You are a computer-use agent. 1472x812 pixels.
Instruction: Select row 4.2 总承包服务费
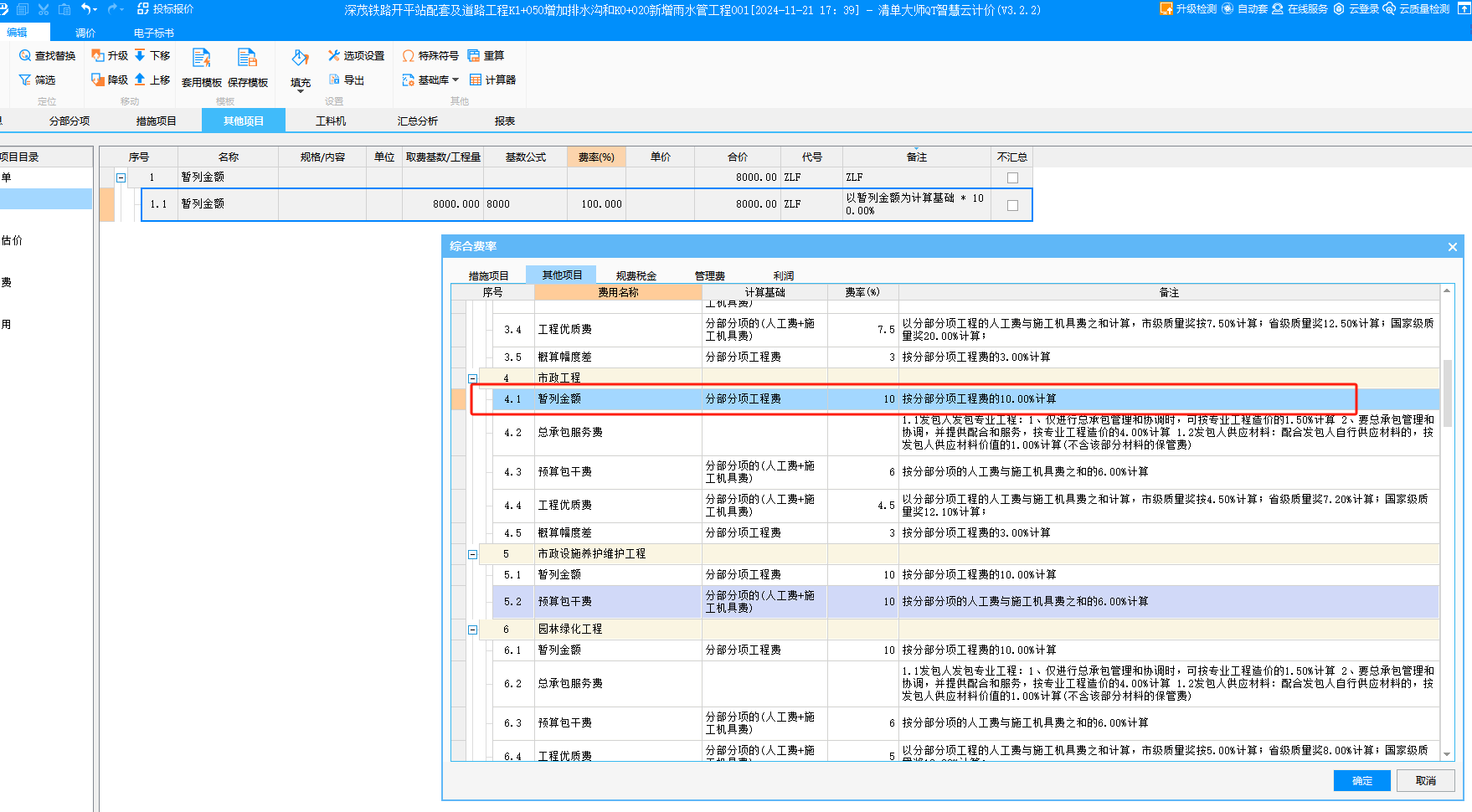tap(965, 433)
